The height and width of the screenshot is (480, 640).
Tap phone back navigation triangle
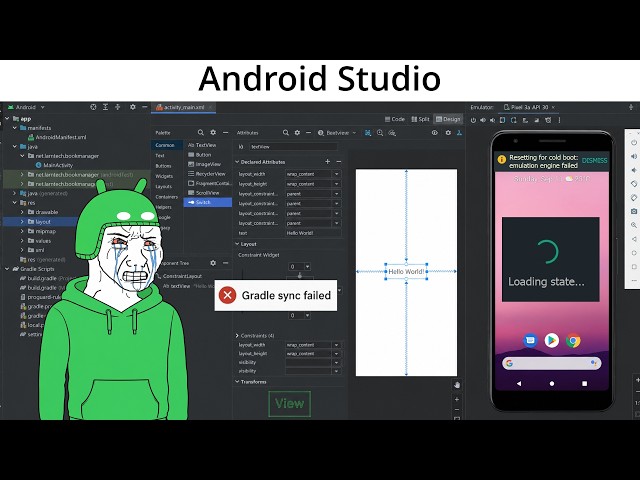coord(519,384)
